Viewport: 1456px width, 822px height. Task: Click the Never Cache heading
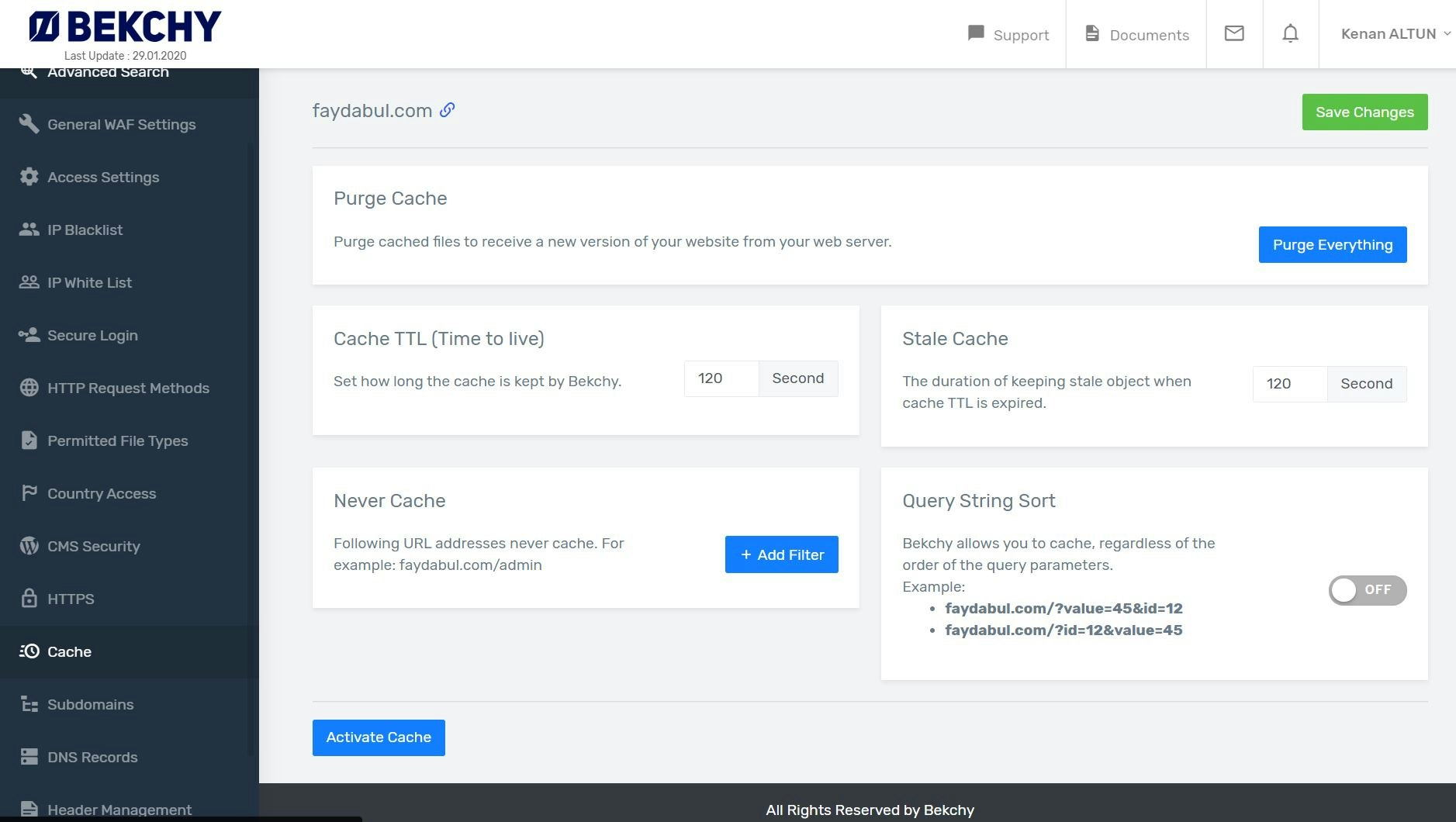click(389, 501)
